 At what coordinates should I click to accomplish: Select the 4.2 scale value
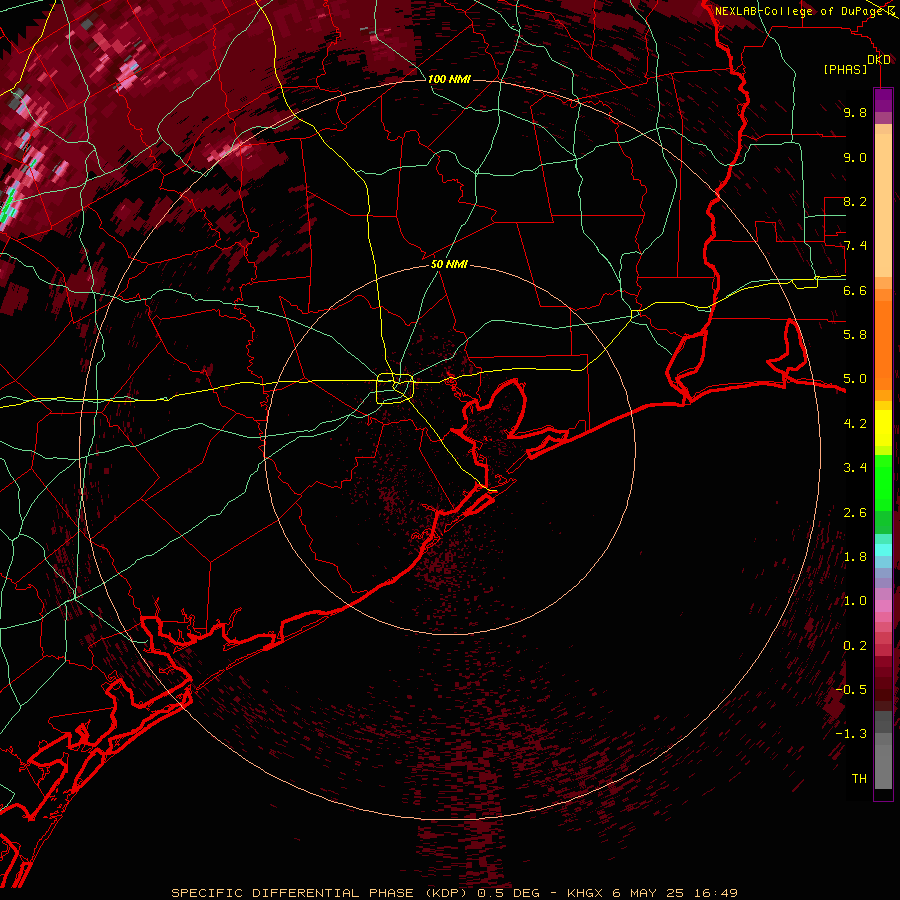click(x=855, y=424)
